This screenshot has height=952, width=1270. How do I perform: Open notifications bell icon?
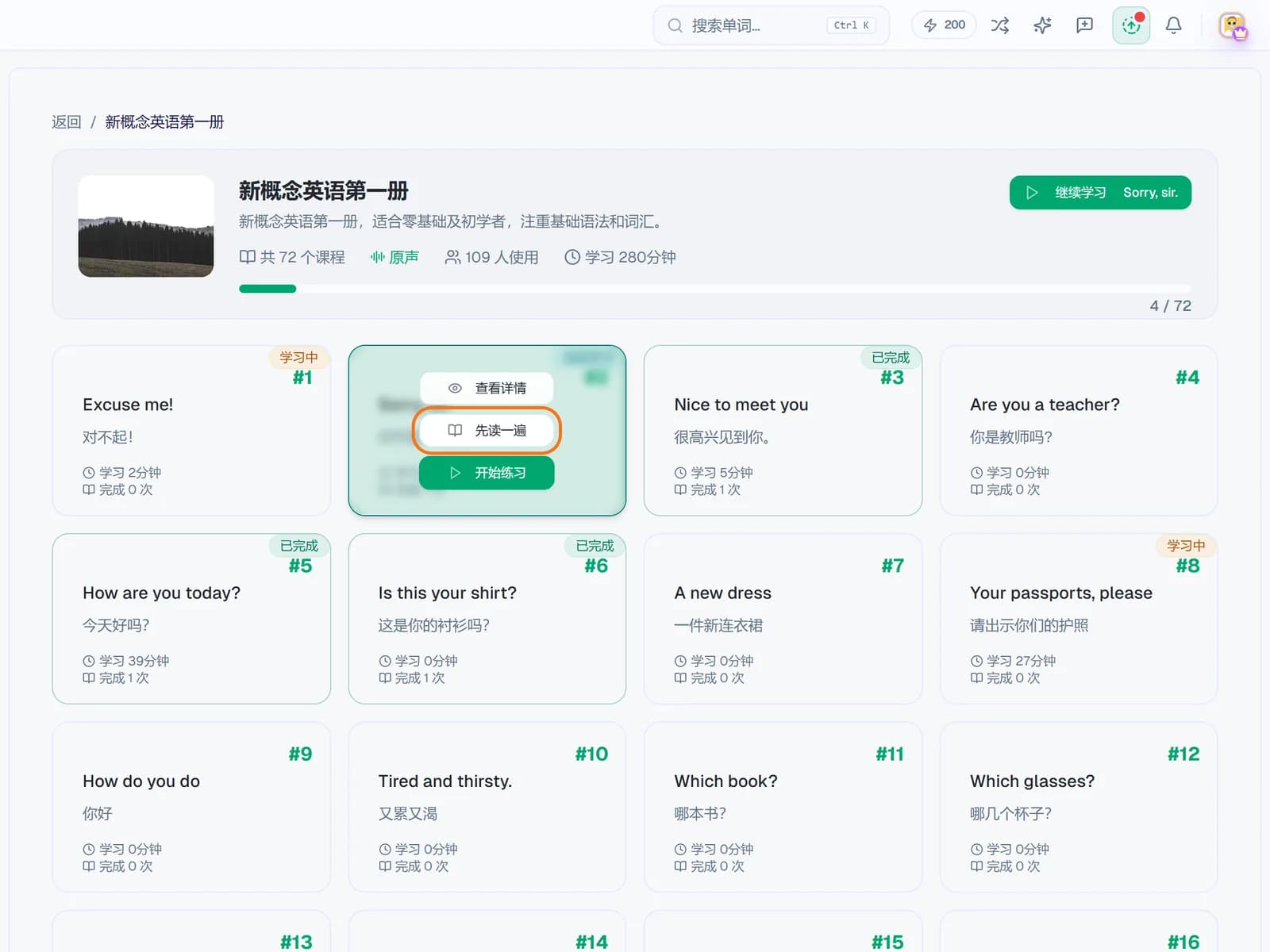point(1173,25)
